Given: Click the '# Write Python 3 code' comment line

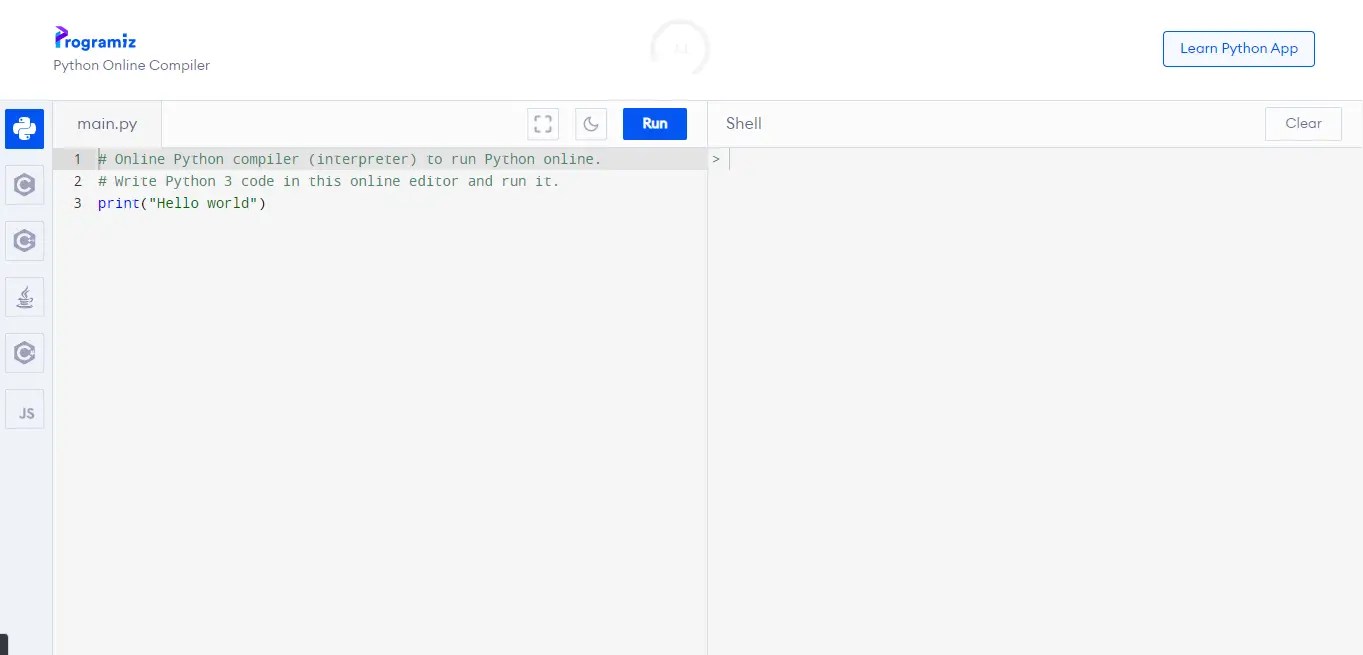Looking at the screenshot, I should pyautogui.click(x=328, y=181).
